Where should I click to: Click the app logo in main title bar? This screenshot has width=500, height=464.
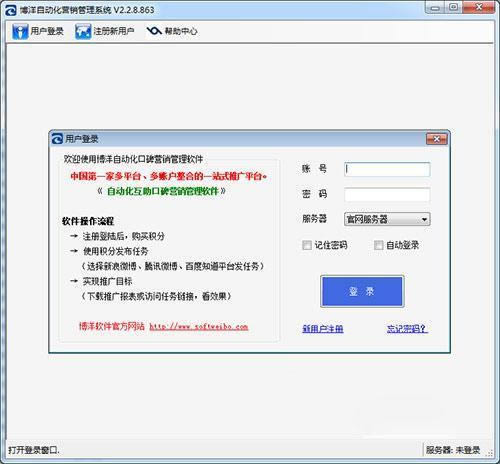point(11,10)
